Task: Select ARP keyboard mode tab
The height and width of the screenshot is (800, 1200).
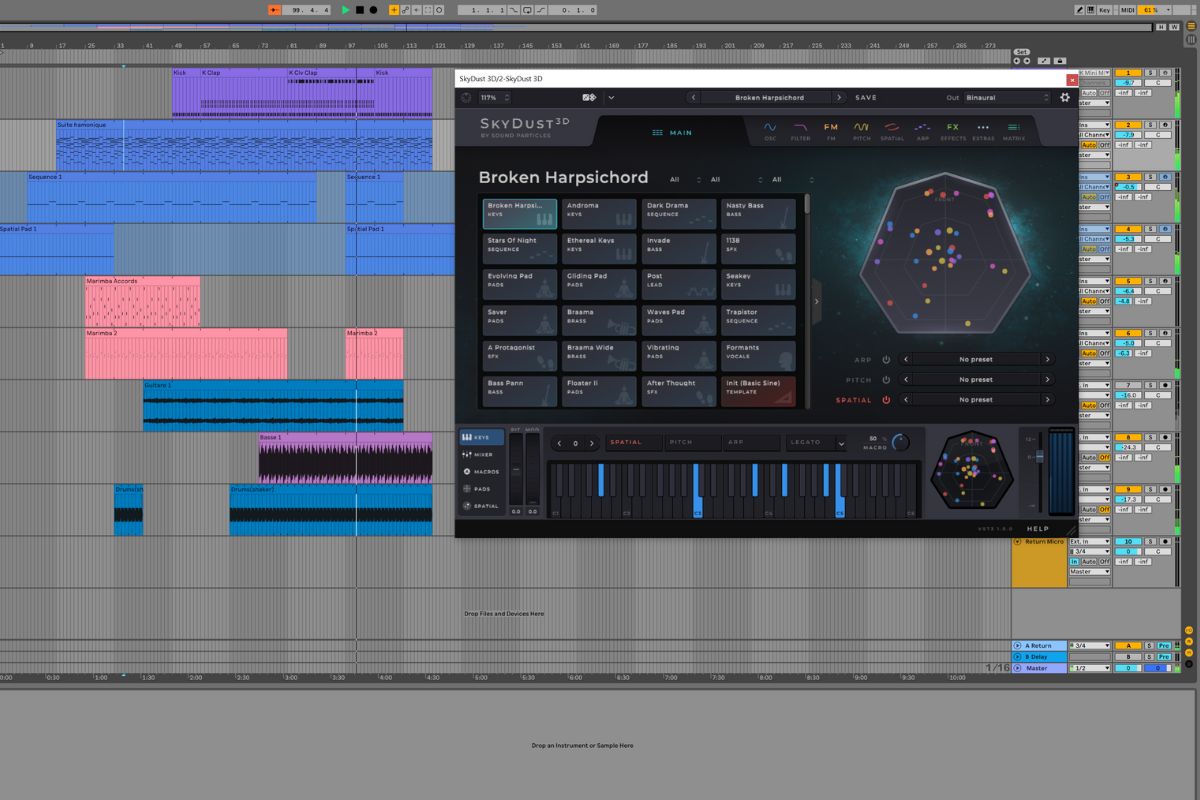Action: point(751,442)
